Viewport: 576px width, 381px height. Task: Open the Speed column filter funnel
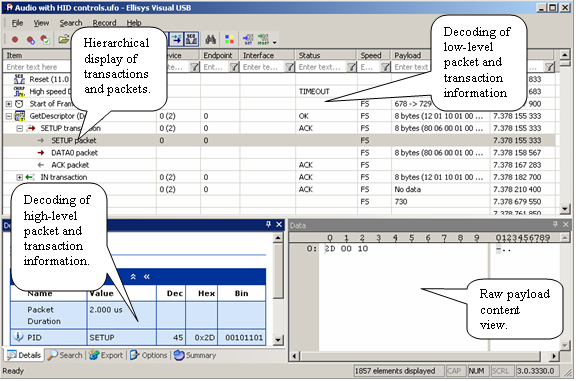tap(385, 67)
